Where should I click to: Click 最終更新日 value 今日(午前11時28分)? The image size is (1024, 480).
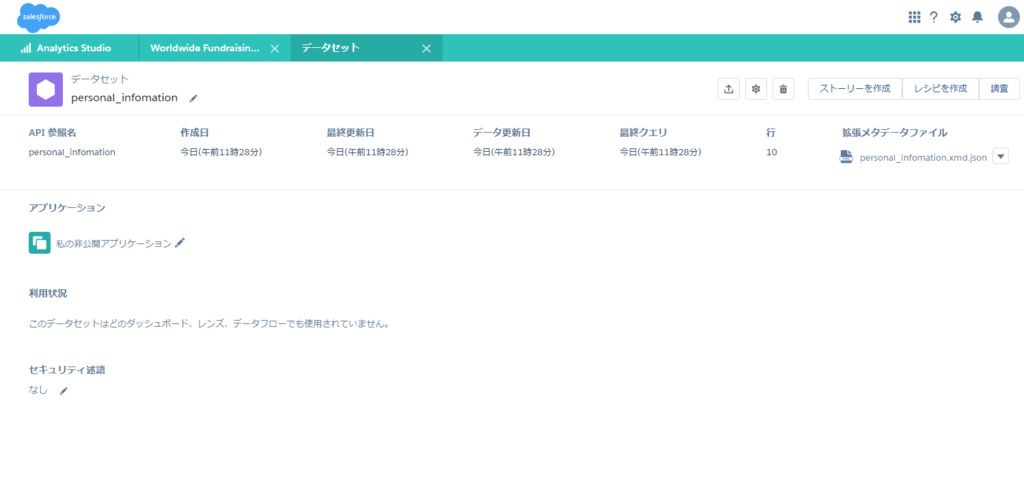(368, 152)
